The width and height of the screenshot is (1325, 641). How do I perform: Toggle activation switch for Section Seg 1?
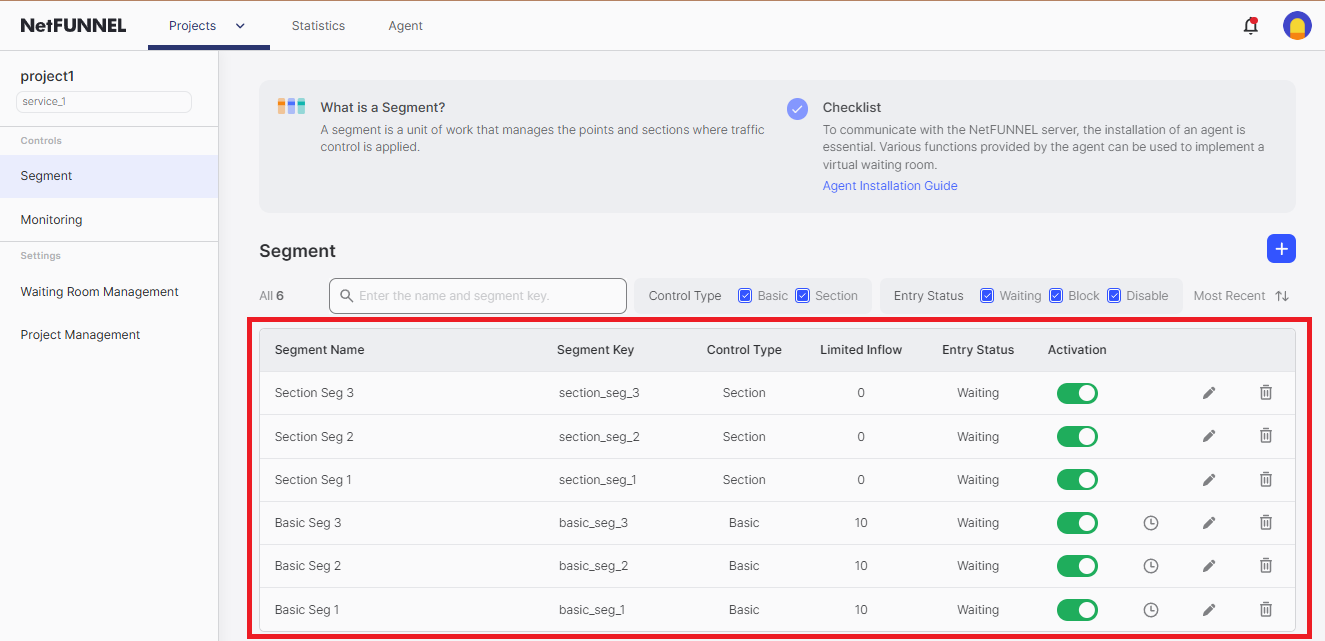[x=1077, y=480]
